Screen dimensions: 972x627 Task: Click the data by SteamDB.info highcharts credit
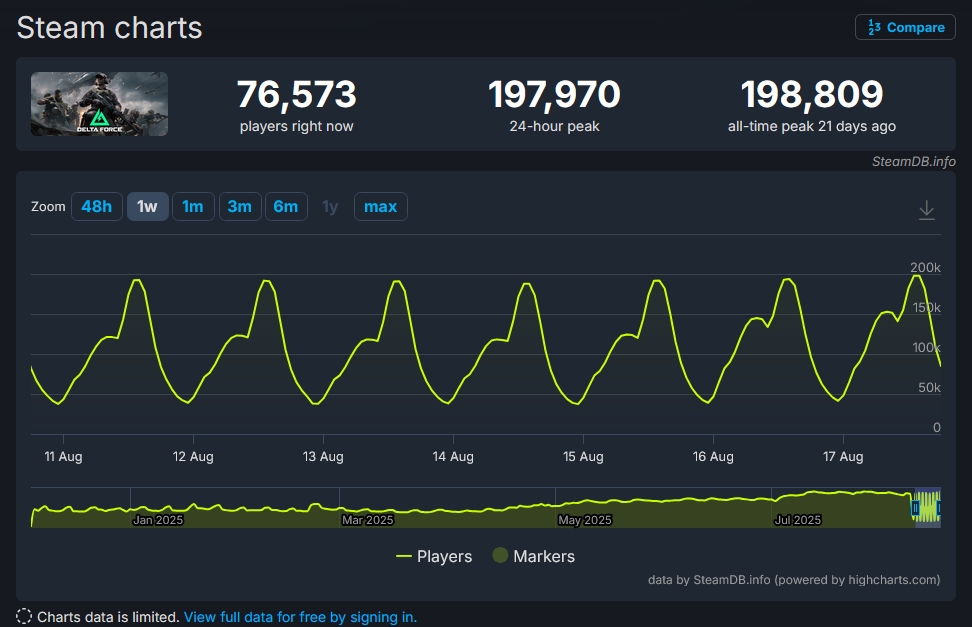(794, 580)
